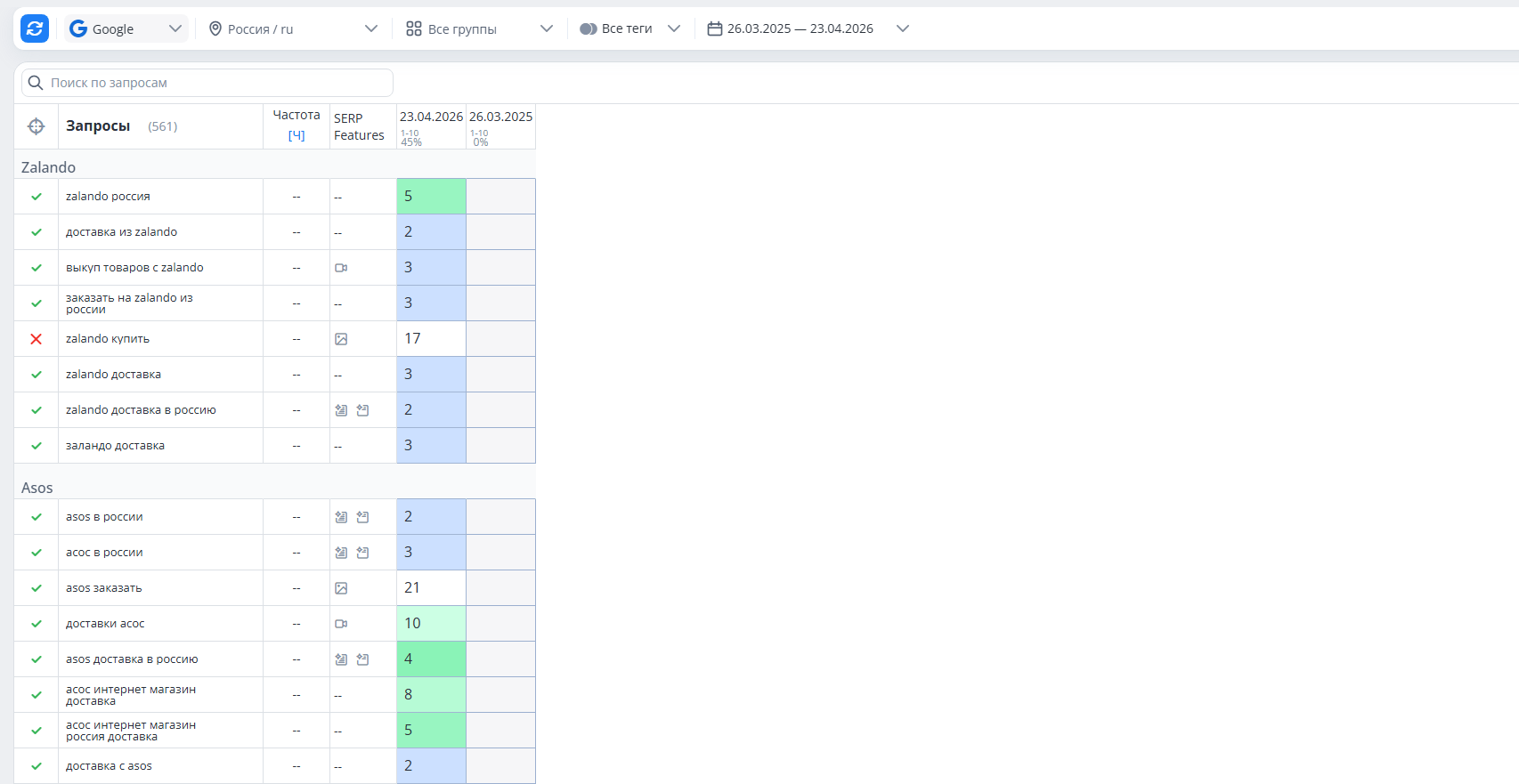Click position 10 cell for доставки асос
1519x784 pixels.
[431, 624]
